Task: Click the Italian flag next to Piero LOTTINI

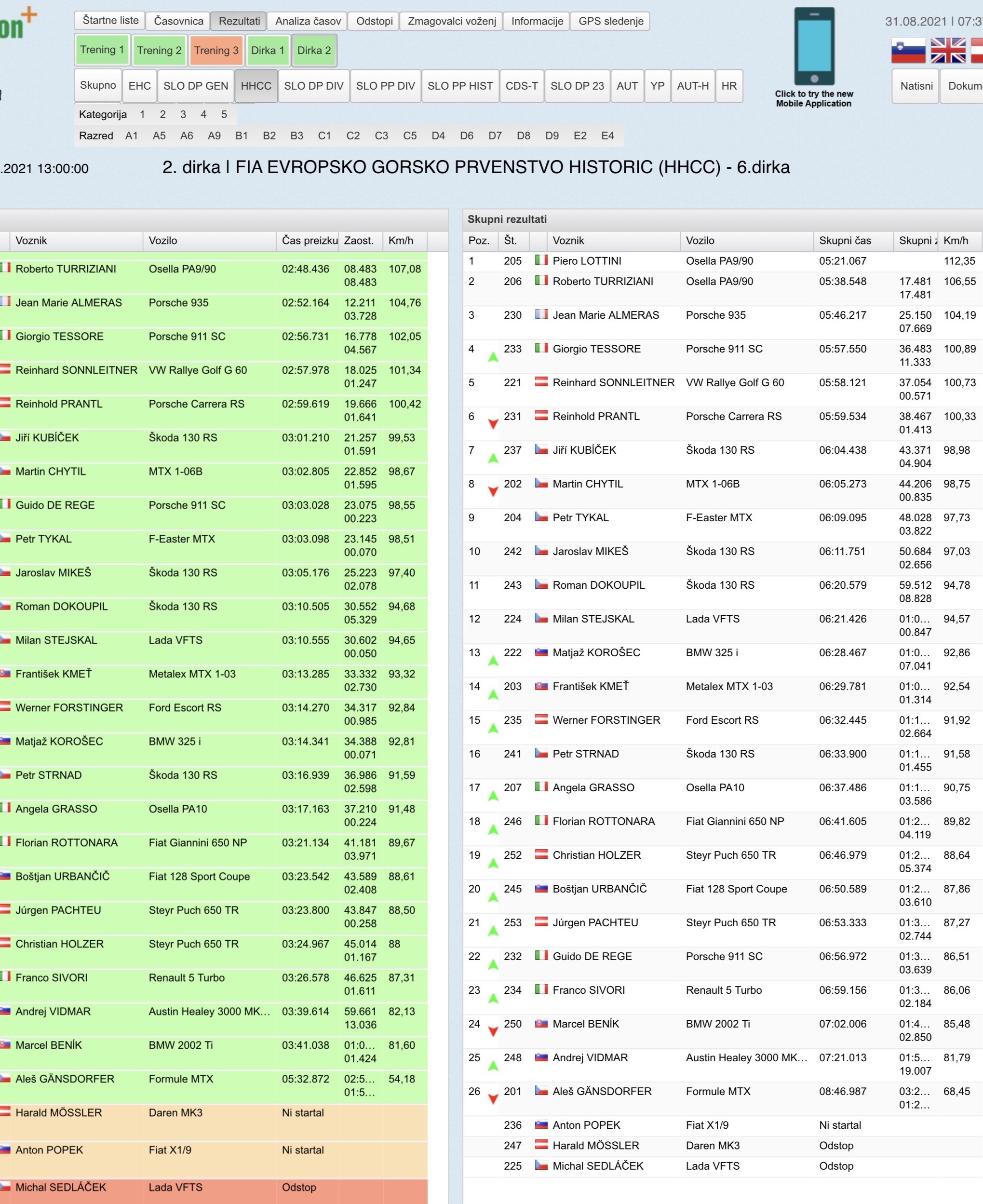Action: point(541,260)
